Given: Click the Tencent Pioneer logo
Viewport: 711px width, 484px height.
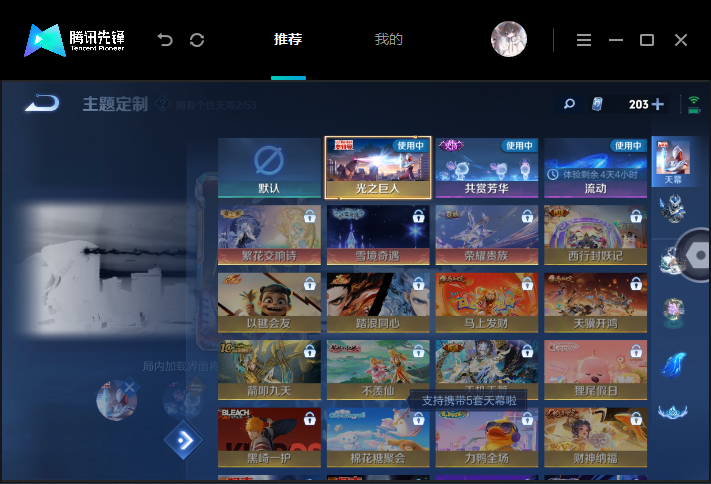Looking at the screenshot, I should [74, 40].
